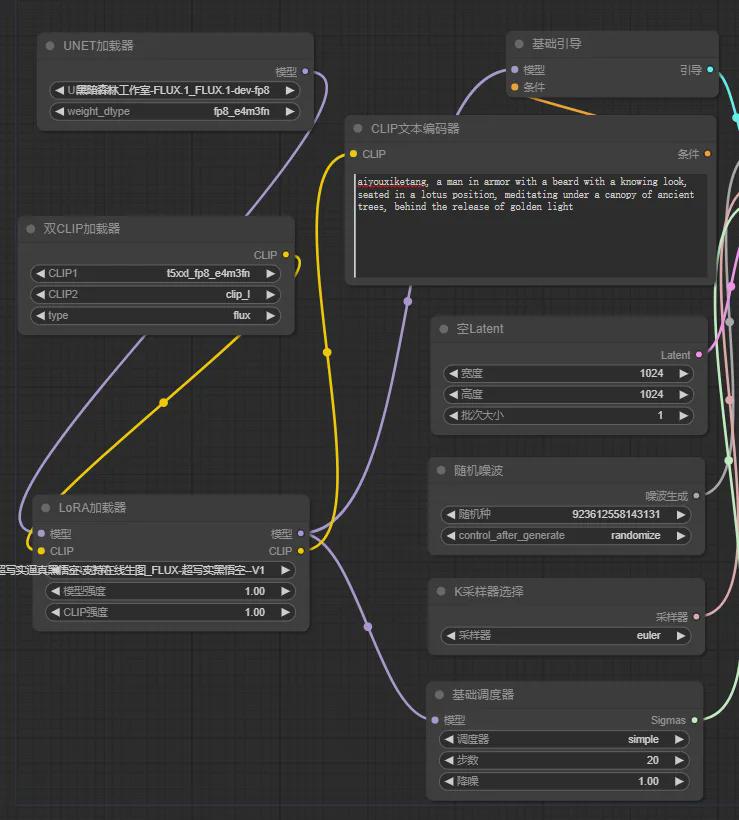
Task: Collapse the LoRA加载器 node using its title dot
Action: (x=46, y=508)
